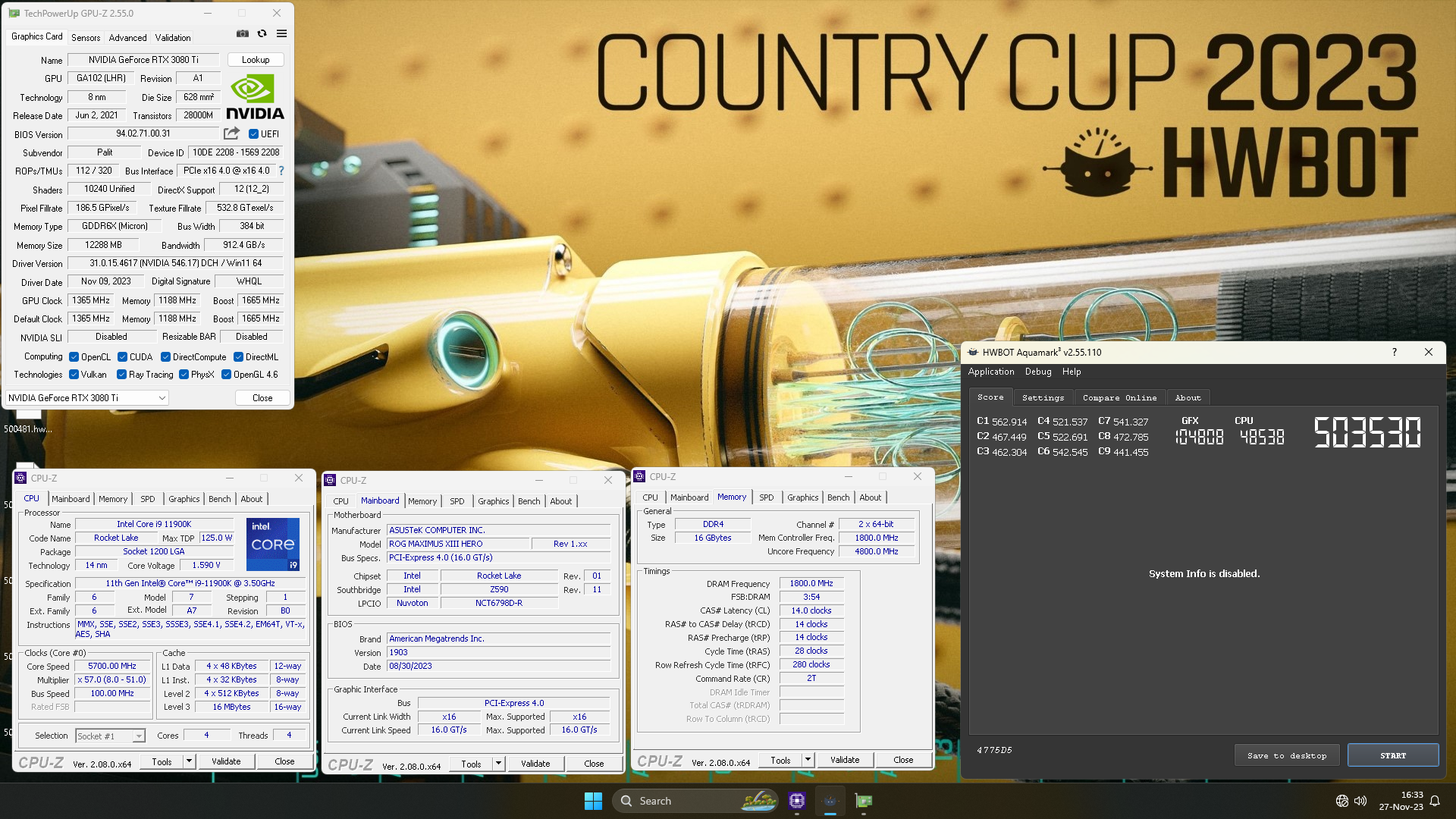
Task: Click the GPU-Z refresh icon
Action: 262,33
